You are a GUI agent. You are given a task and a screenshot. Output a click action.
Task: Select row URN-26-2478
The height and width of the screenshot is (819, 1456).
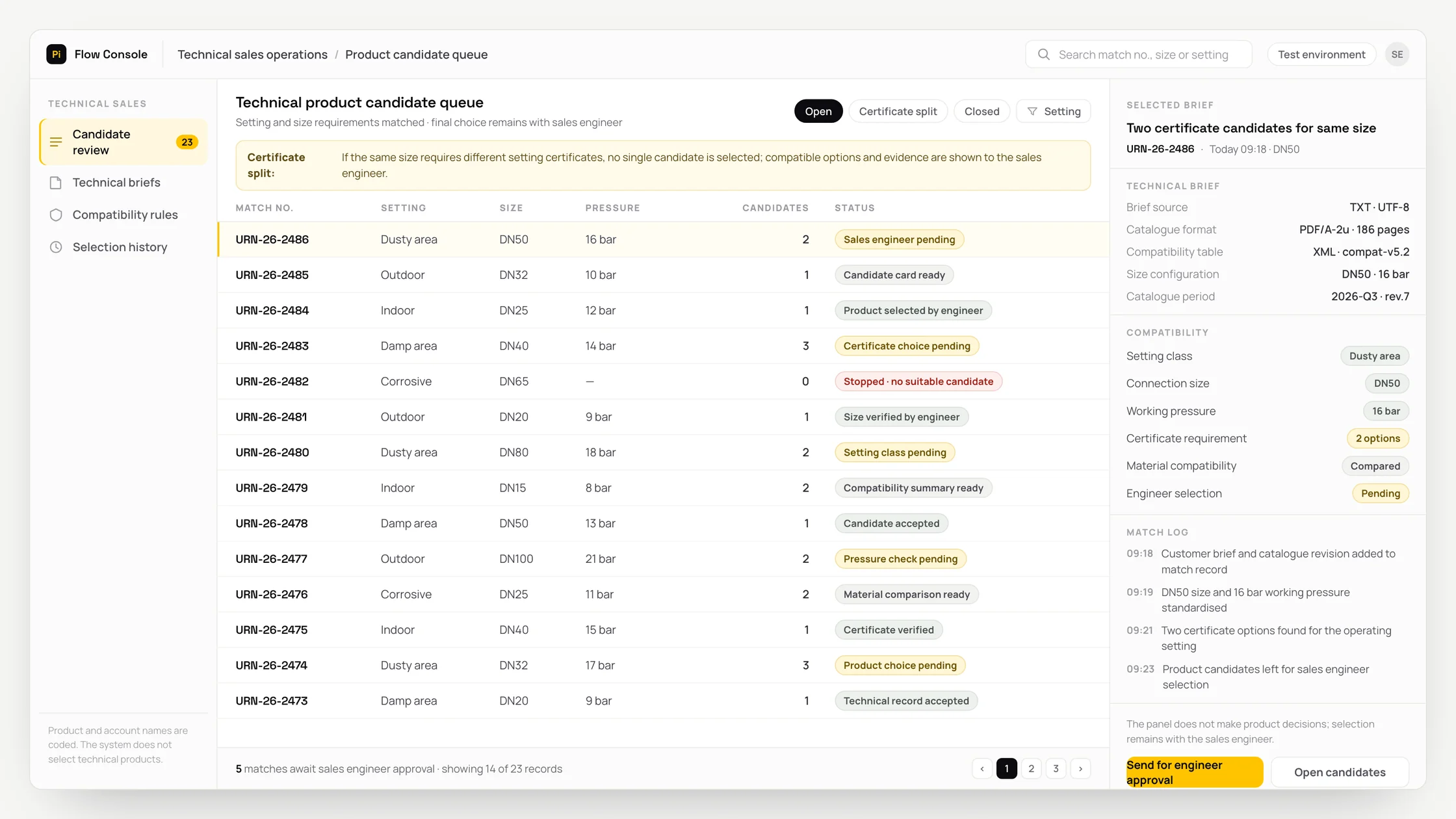coord(663,524)
